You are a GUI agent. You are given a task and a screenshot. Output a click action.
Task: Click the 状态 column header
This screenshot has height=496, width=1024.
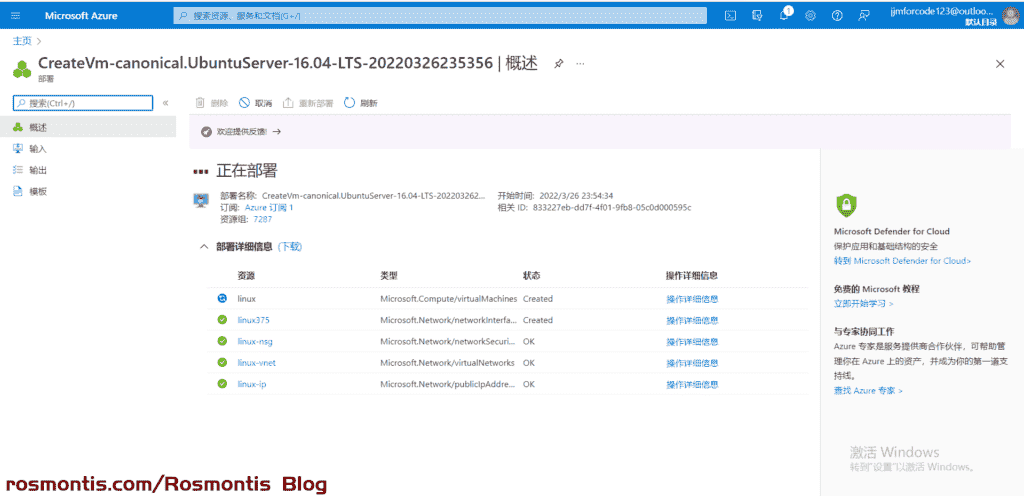[x=532, y=276]
